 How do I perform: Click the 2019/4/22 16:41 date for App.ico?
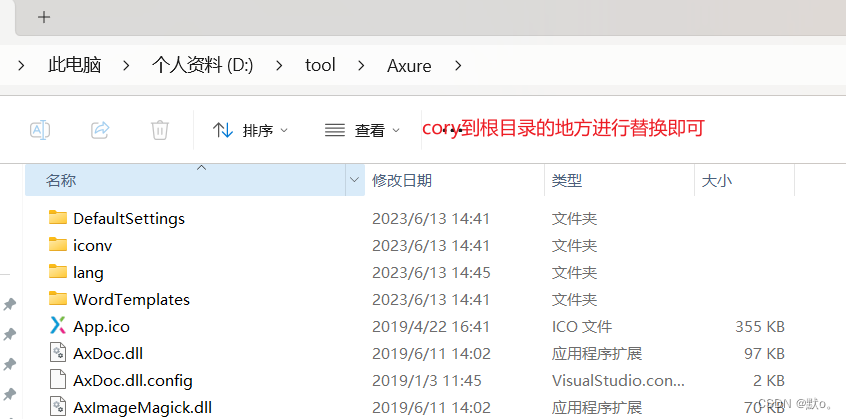click(x=431, y=326)
